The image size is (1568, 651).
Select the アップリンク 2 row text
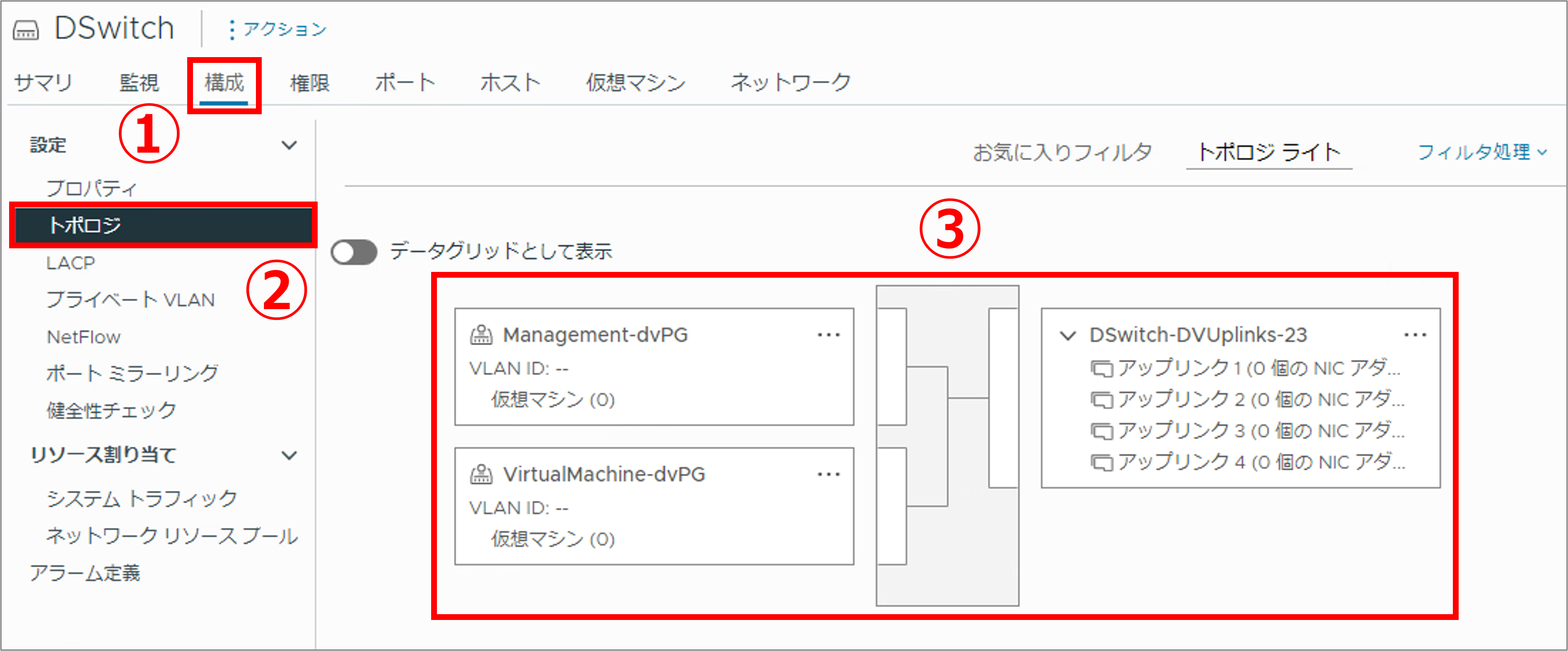(1261, 399)
